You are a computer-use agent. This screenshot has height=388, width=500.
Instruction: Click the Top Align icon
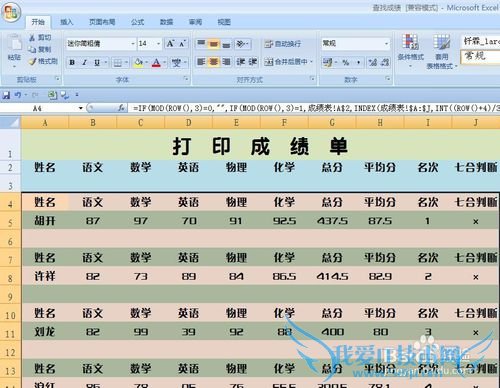click(x=201, y=44)
